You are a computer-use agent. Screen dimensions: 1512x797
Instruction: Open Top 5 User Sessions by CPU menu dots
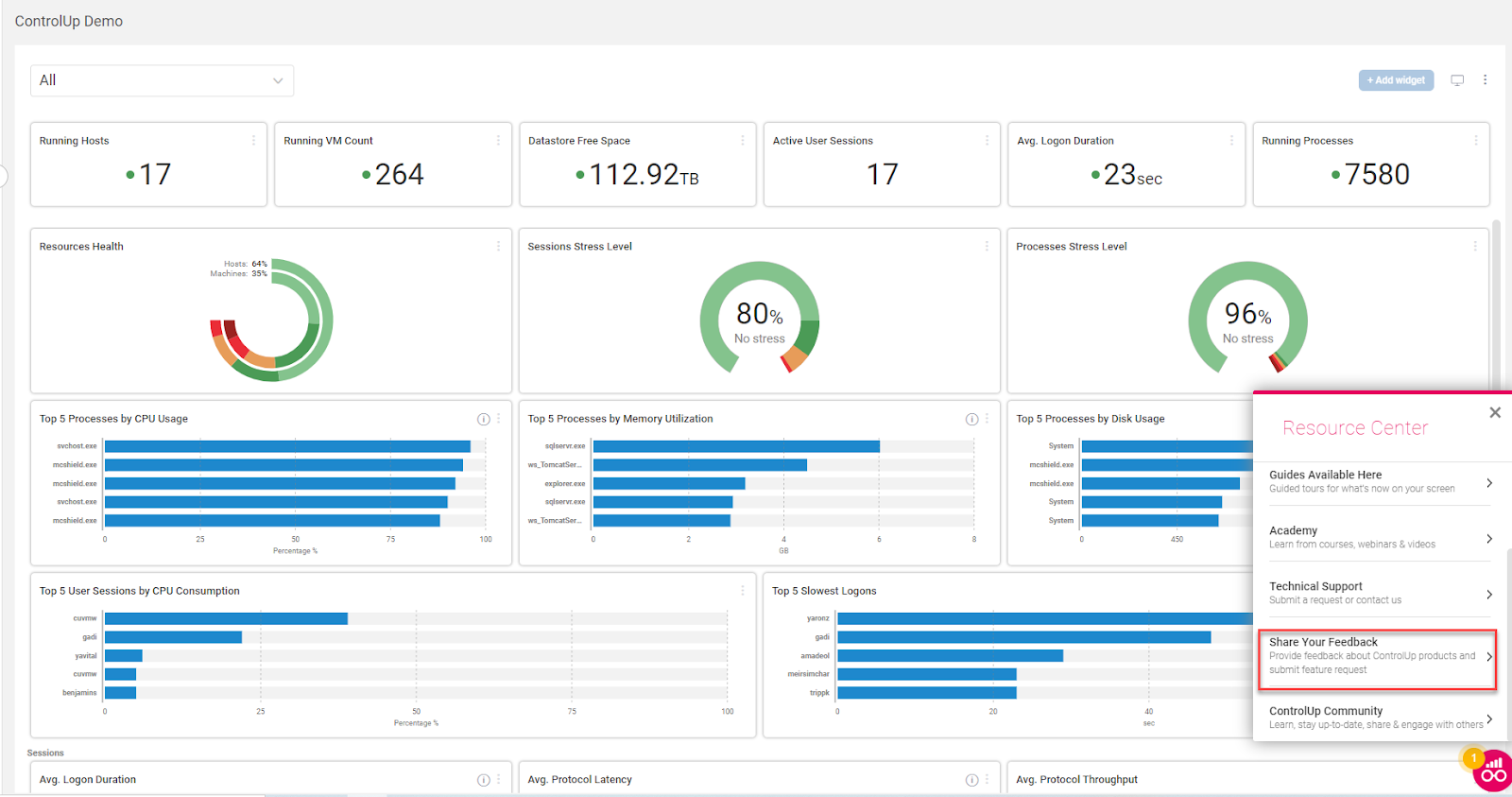click(743, 591)
